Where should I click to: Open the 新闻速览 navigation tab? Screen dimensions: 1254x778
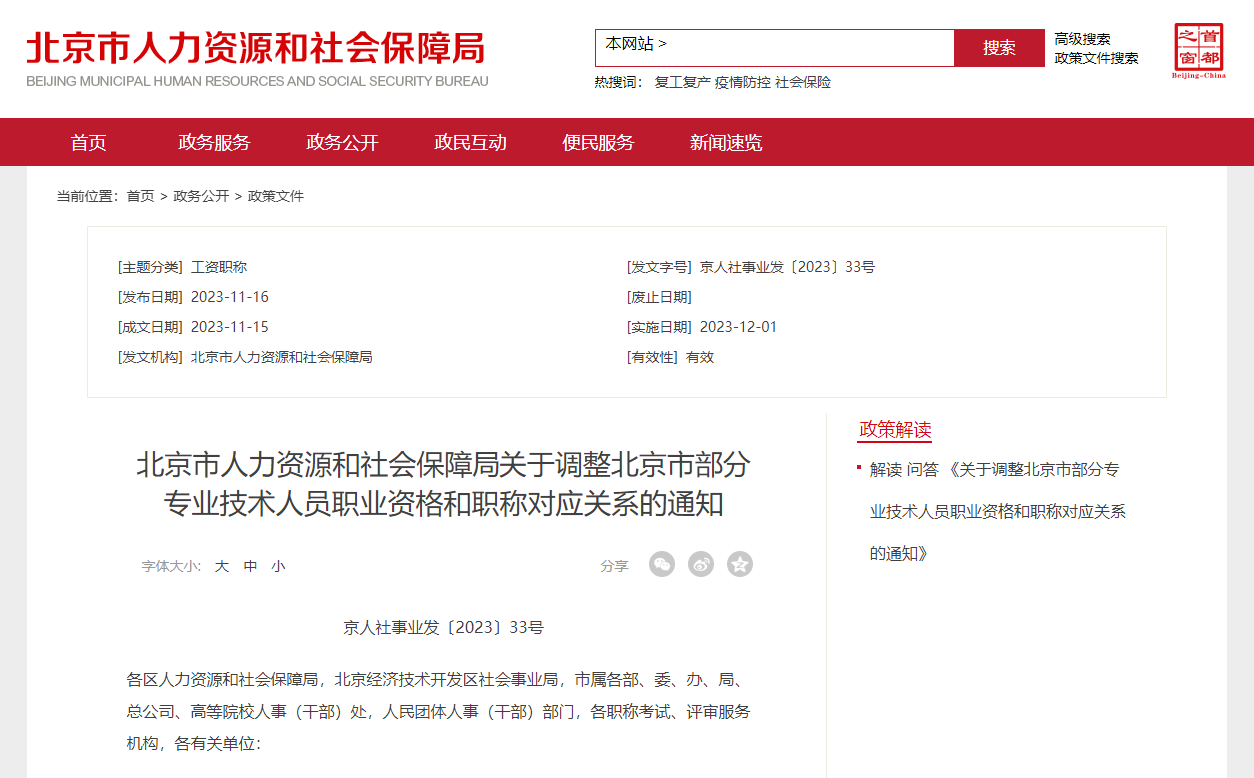coord(726,143)
